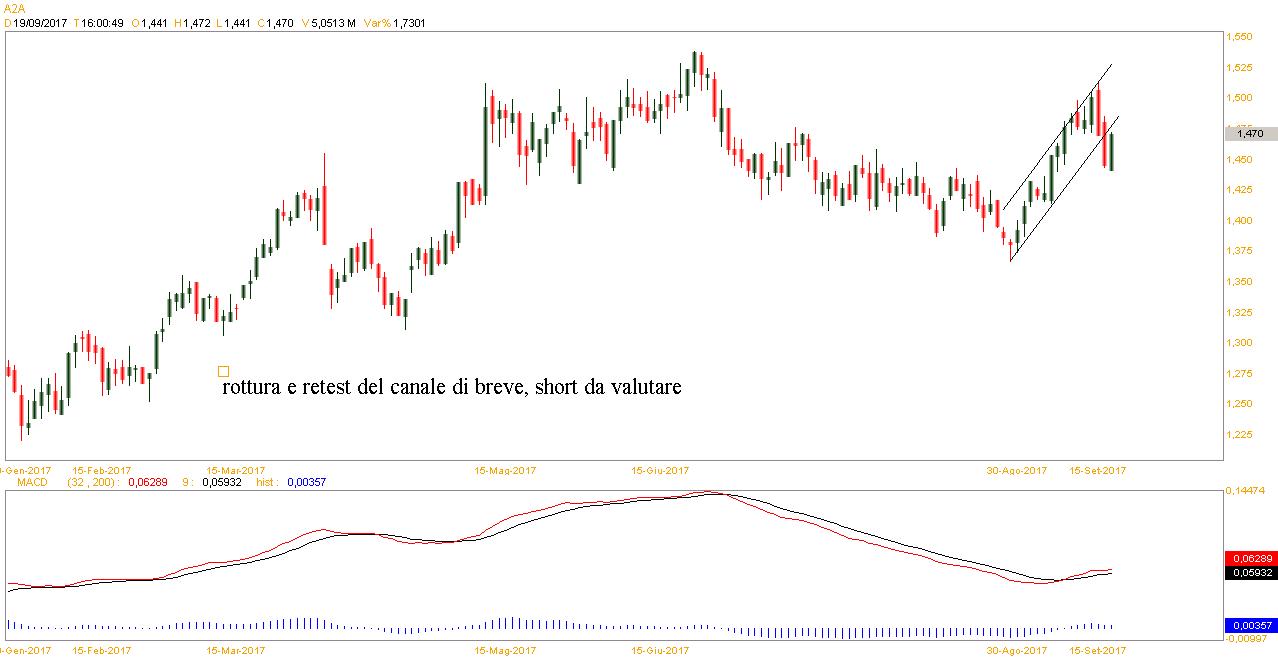Click the 1,550 price axis label
Image resolution: width=1278 pixels, height=668 pixels.
(1238, 37)
